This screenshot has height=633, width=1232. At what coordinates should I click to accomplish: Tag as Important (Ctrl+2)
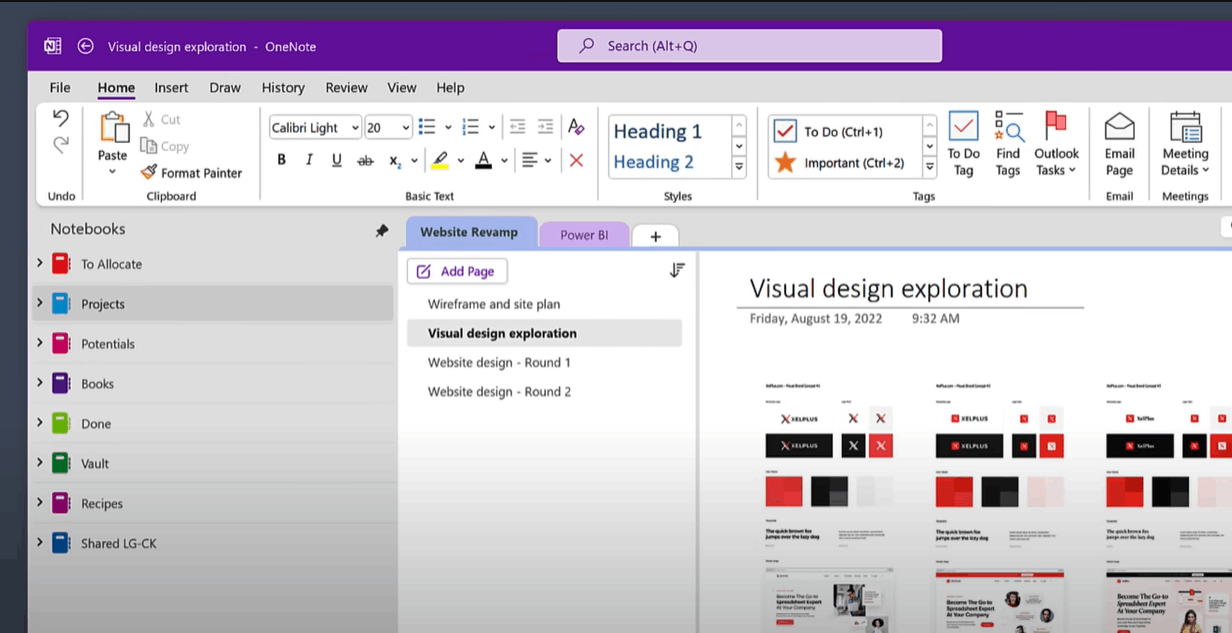point(839,162)
